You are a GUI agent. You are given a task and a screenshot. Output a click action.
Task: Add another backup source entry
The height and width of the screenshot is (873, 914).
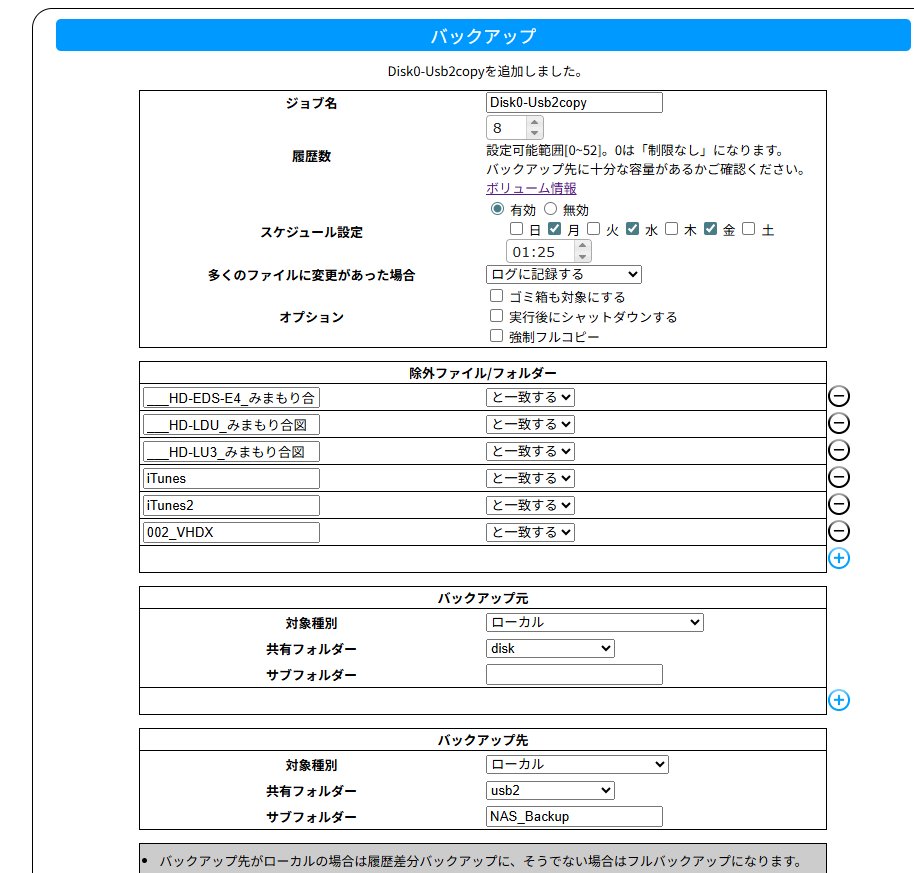(839, 700)
